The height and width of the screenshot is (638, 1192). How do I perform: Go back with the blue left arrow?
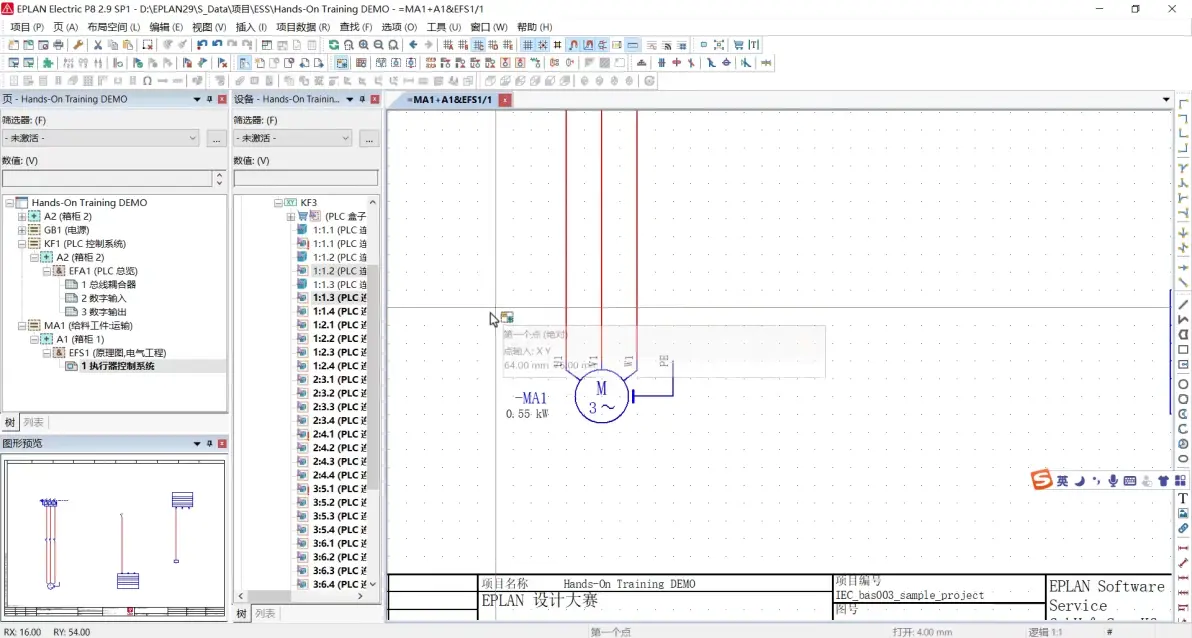[x=414, y=45]
